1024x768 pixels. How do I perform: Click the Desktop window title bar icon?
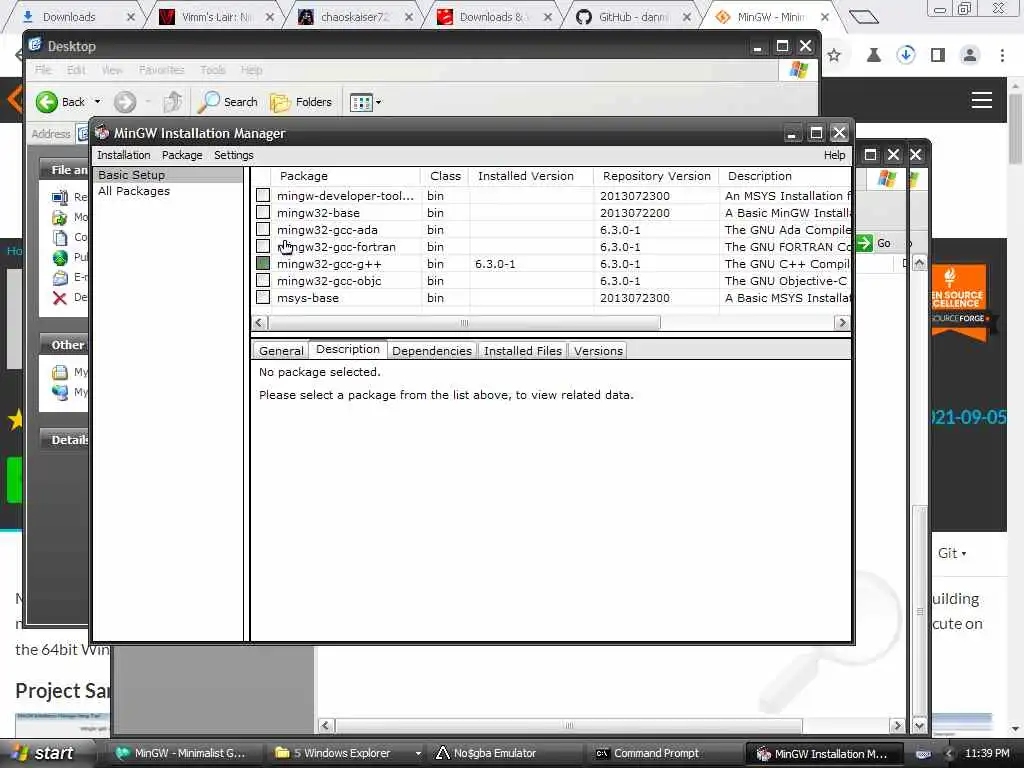tap(35, 46)
